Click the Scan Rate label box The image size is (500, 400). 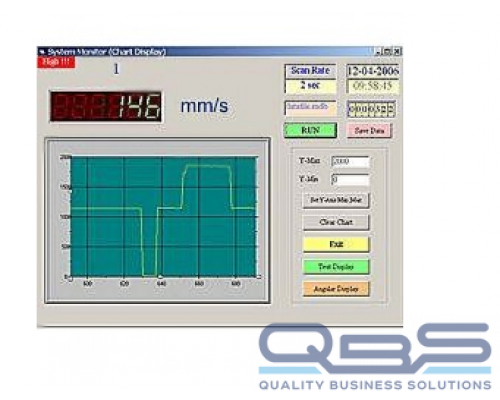(x=310, y=71)
